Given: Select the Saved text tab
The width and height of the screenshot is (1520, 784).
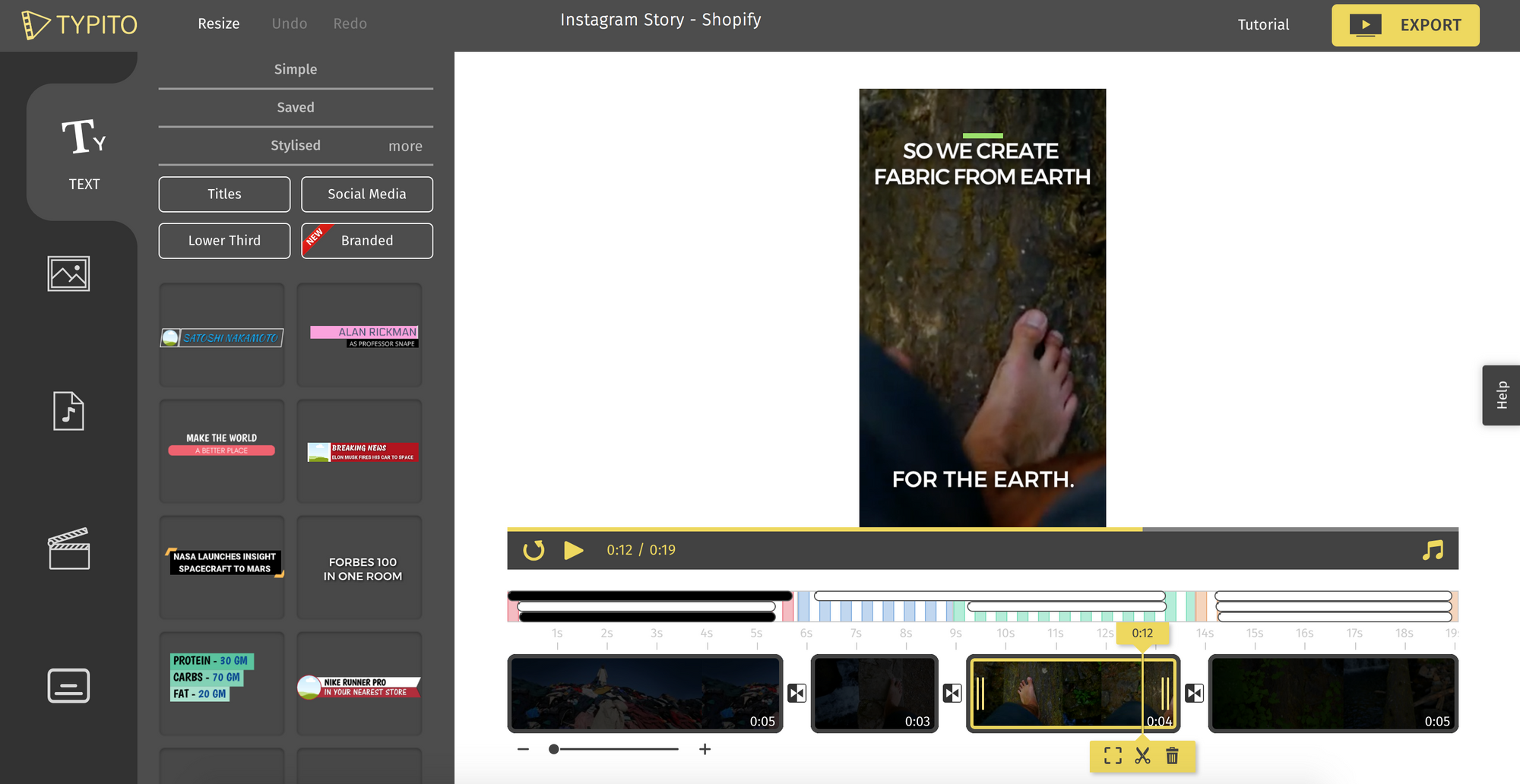Looking at the screenshot, I should (x=296, y=107).
